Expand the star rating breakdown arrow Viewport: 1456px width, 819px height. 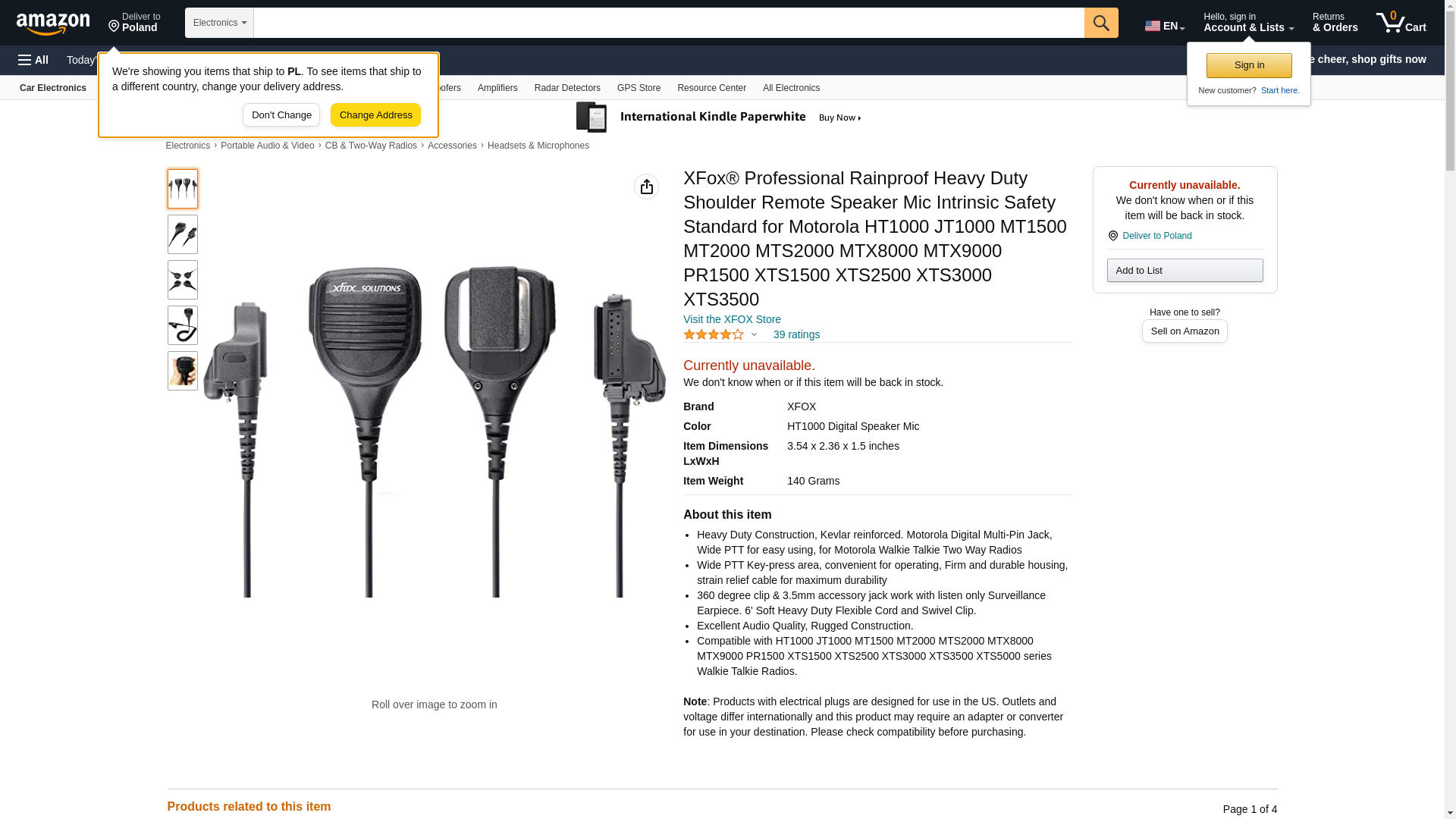(754, 334)
